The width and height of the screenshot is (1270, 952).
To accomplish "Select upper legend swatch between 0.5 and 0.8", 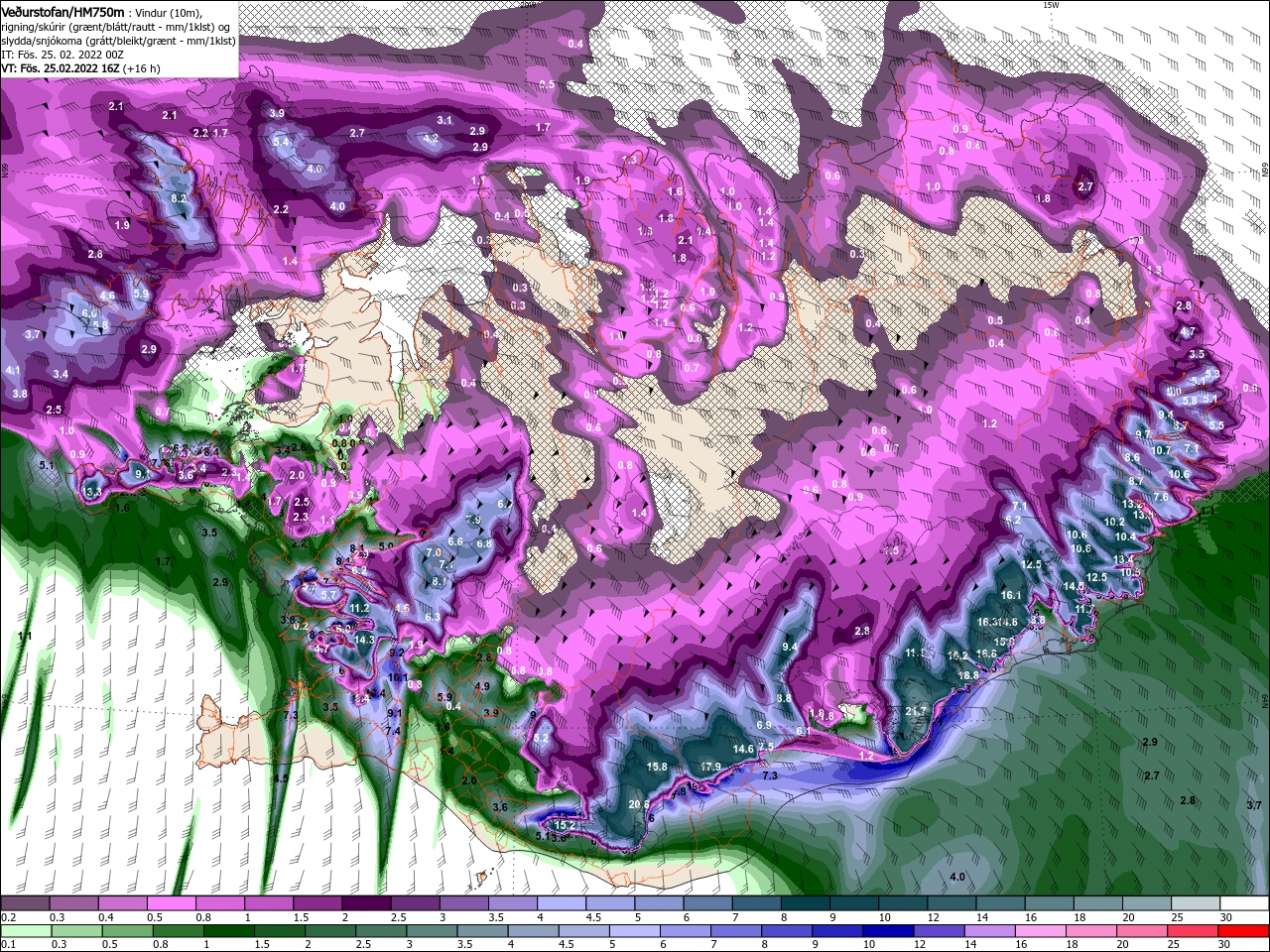I will click(171, 903).
